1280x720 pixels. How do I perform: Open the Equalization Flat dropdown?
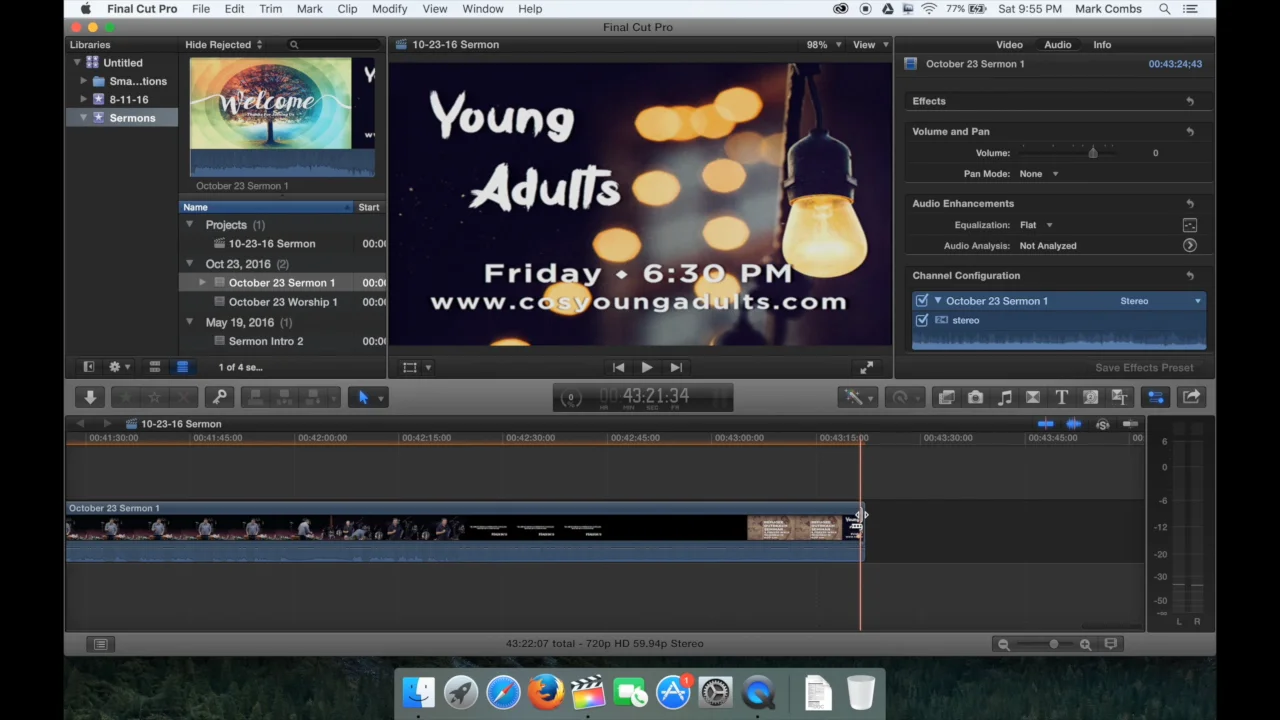(x=1036, y=225)
